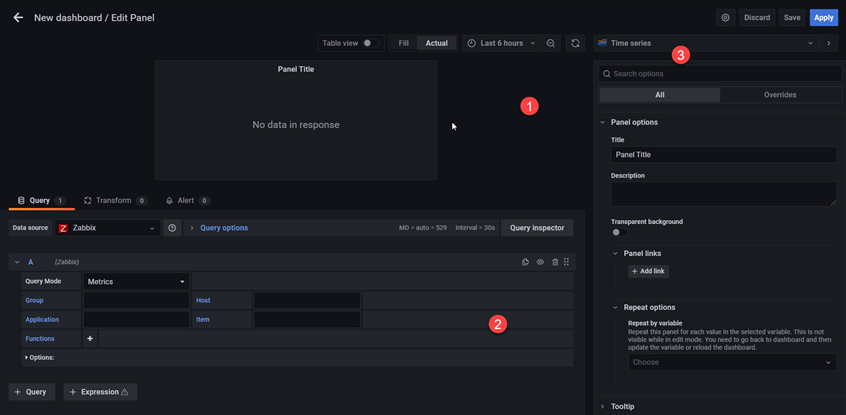The width and height of the screenshot is (846, 415).
Task: Duplicate query A with the copy icon
Action: (x=526, y=262)
